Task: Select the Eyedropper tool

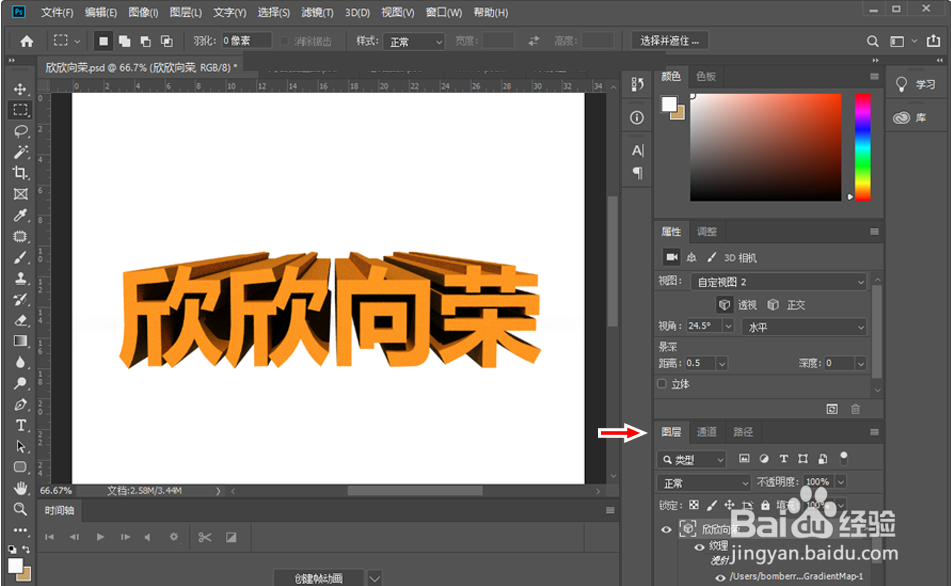Action: 20,214
